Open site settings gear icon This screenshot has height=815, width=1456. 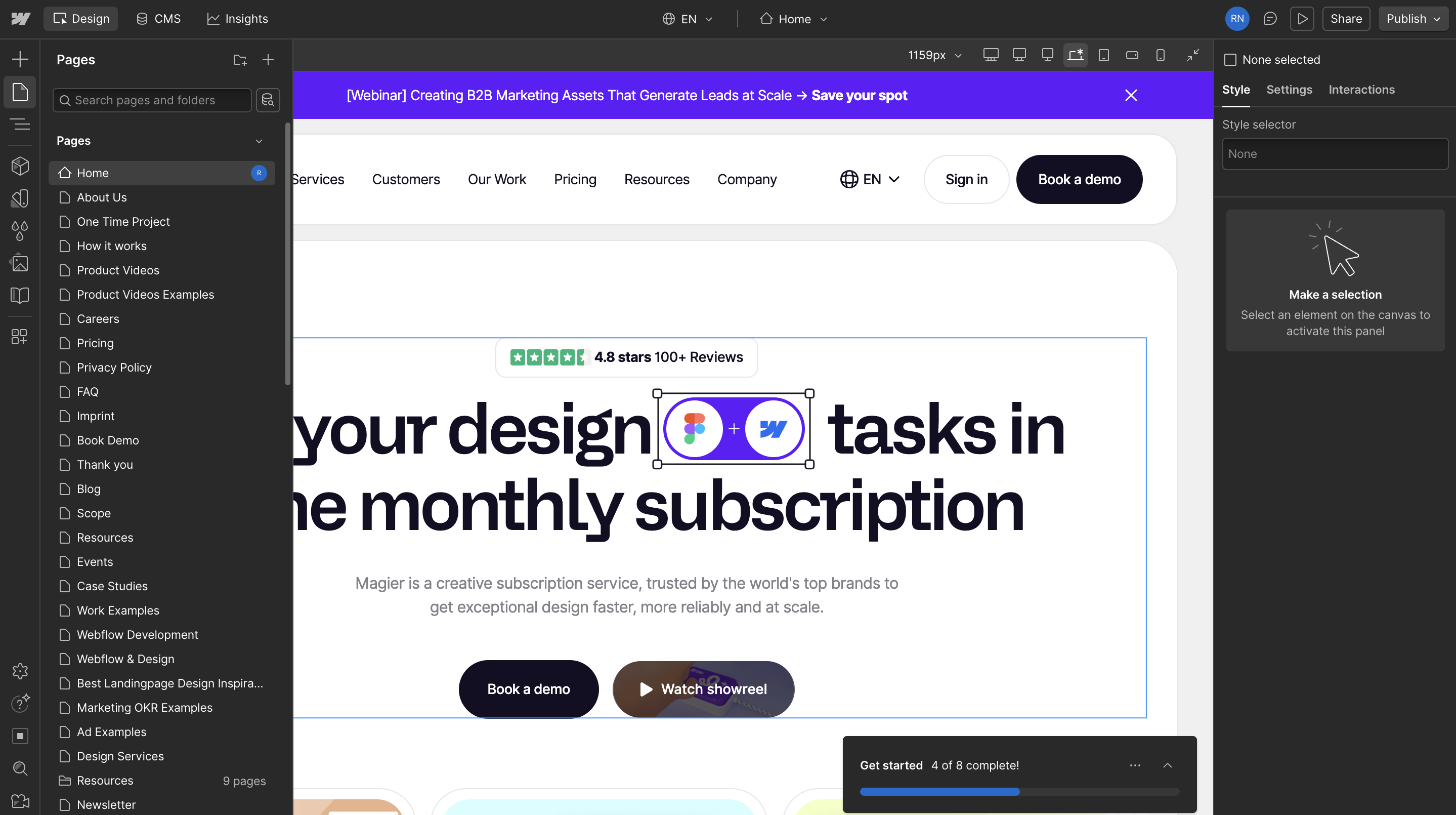click(20, 671)
